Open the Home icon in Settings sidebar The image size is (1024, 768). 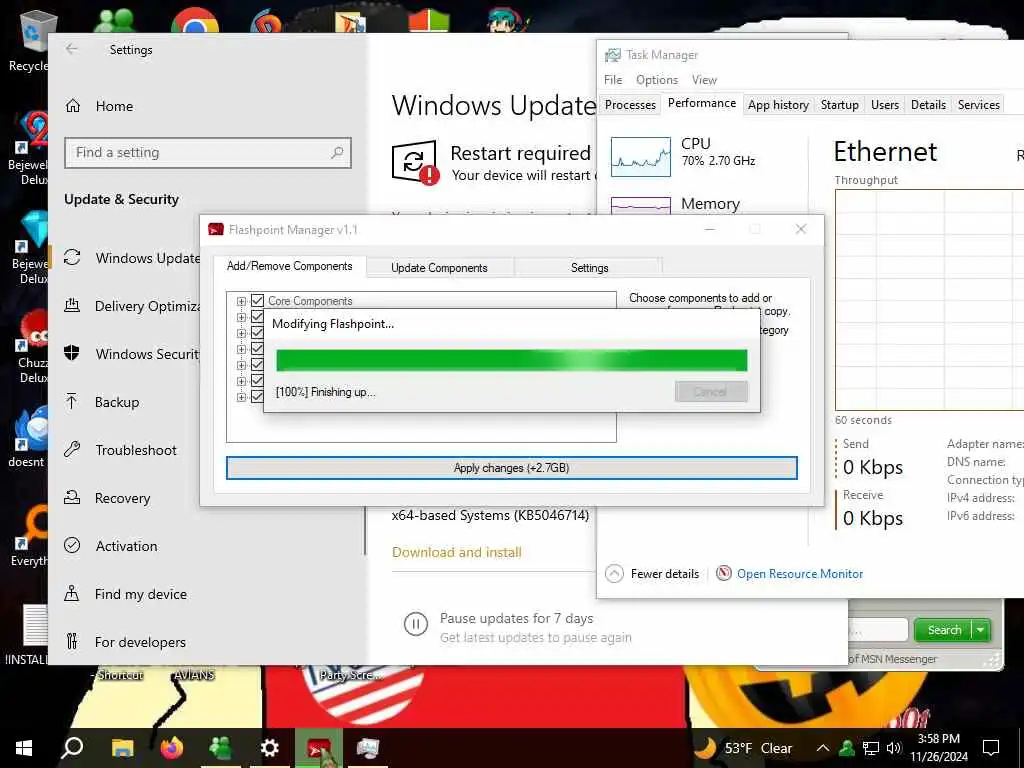click(73, 106)
